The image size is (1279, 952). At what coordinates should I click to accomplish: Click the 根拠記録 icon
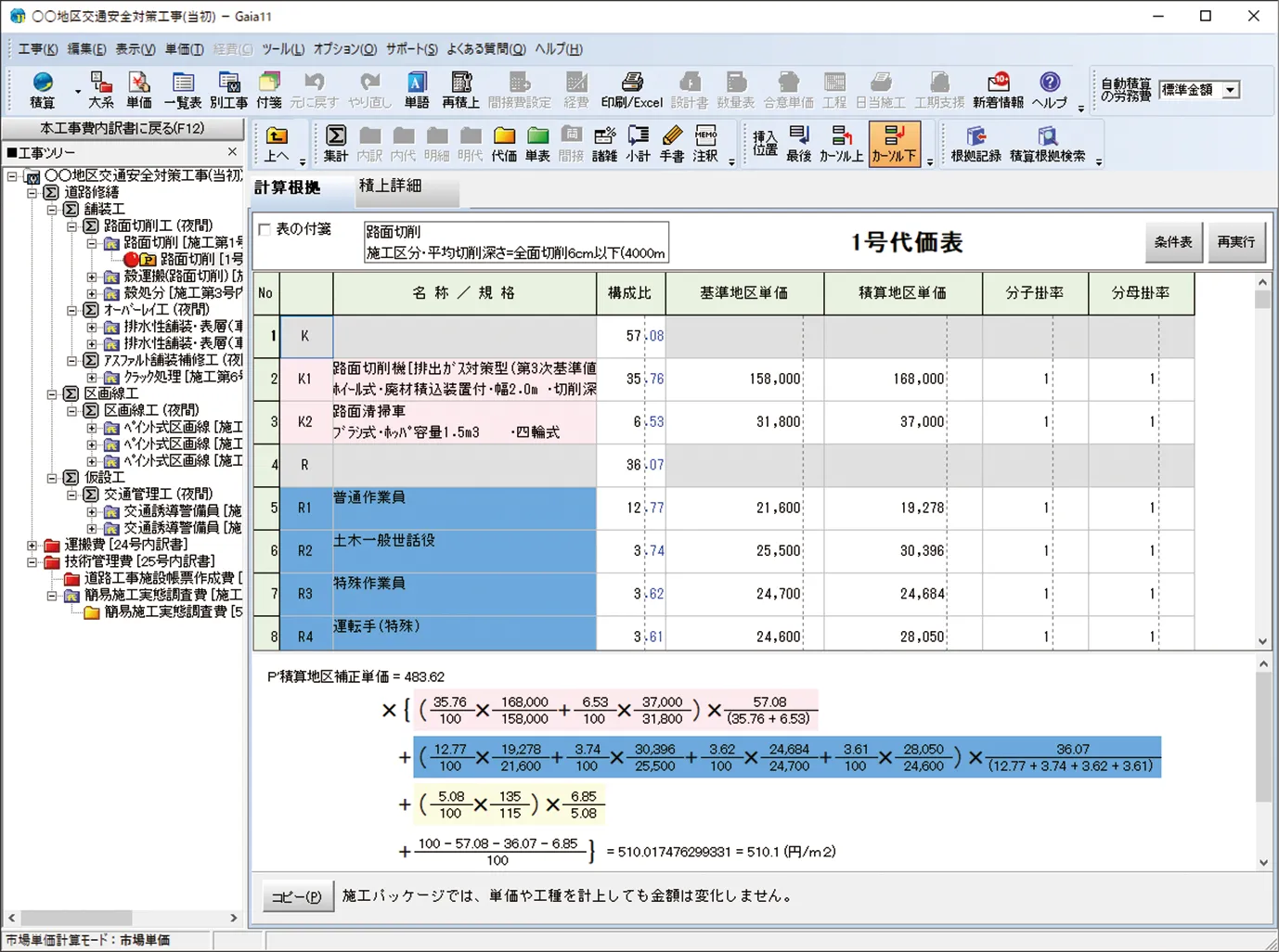975,144
